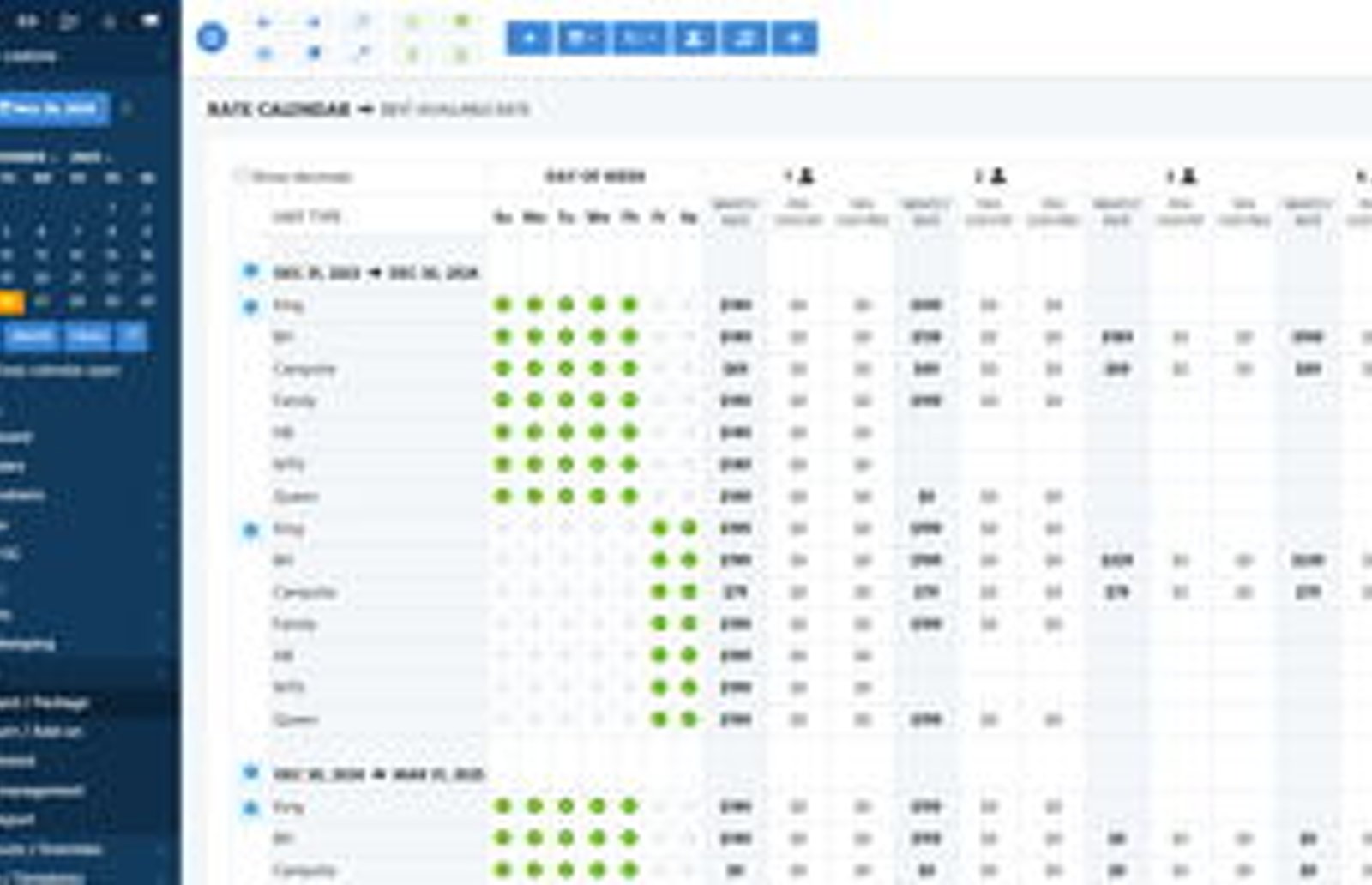Screen dimensions: 1372x885
Task: Click the single person blue toolbar button
Action: pyautogui.click(x=694, y=38)
